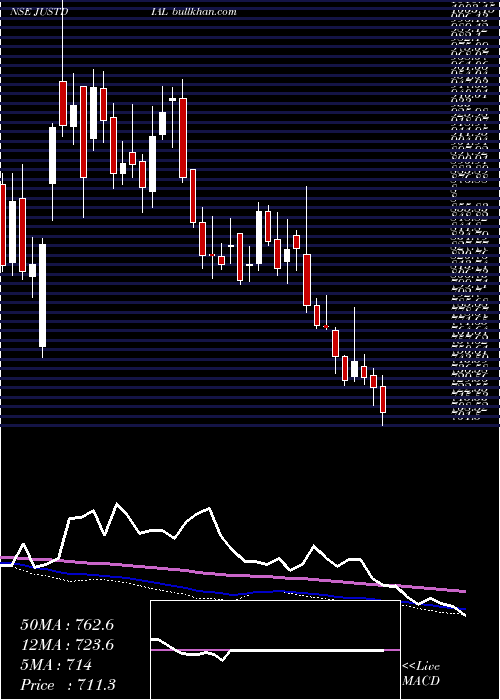Click inside the MACD inset panel
The image size is (500, 700).
pyautogui.click(x=275, y=650)
